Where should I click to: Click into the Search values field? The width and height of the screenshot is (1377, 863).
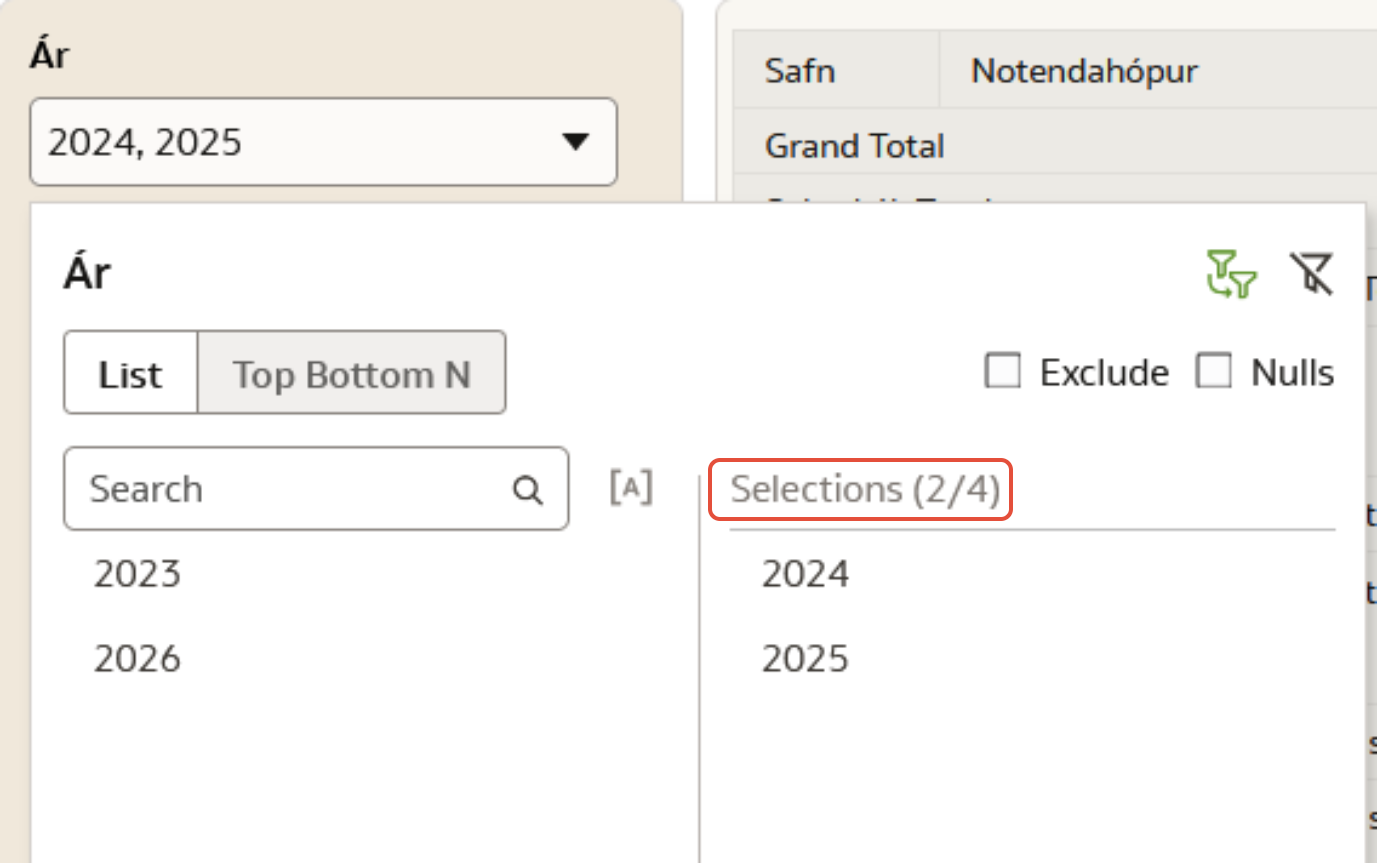290,489
